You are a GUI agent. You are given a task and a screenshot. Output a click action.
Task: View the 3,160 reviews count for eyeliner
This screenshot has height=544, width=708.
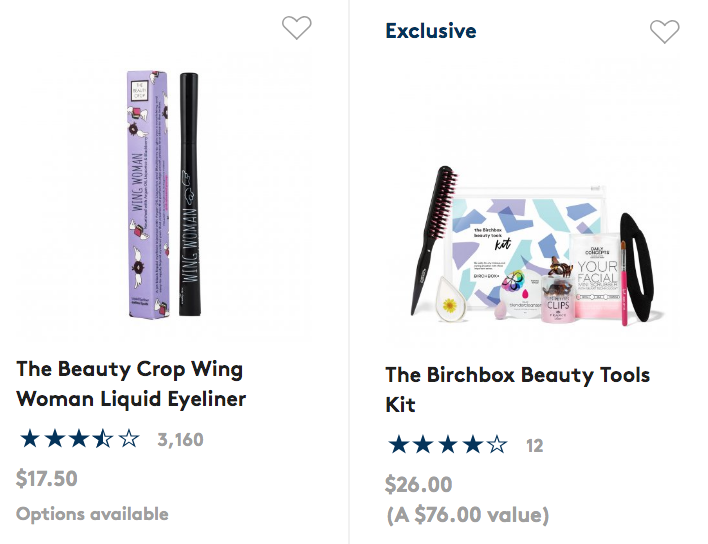(180, 439)
